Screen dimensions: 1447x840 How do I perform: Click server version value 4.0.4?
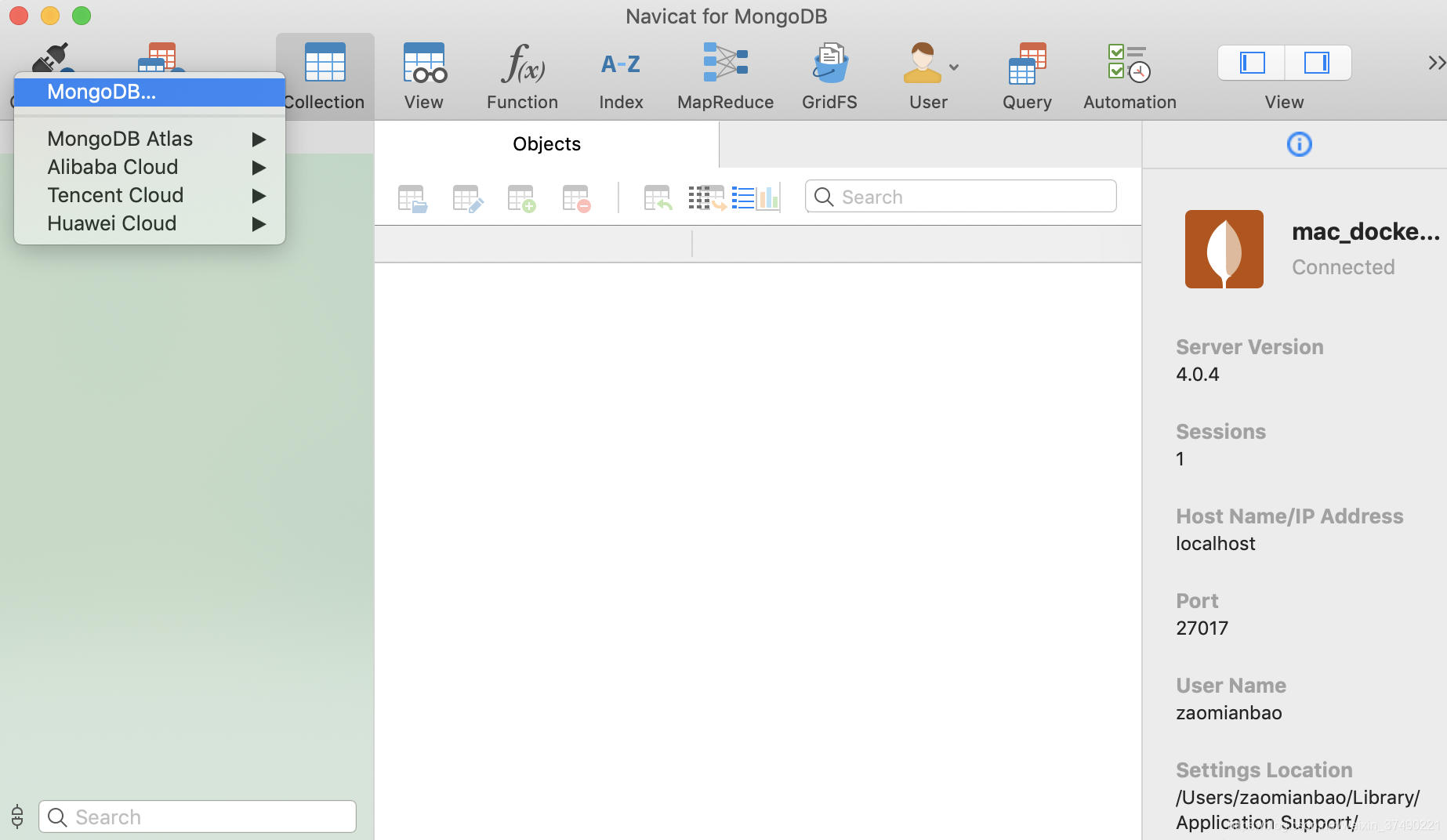coord(1198,375)
